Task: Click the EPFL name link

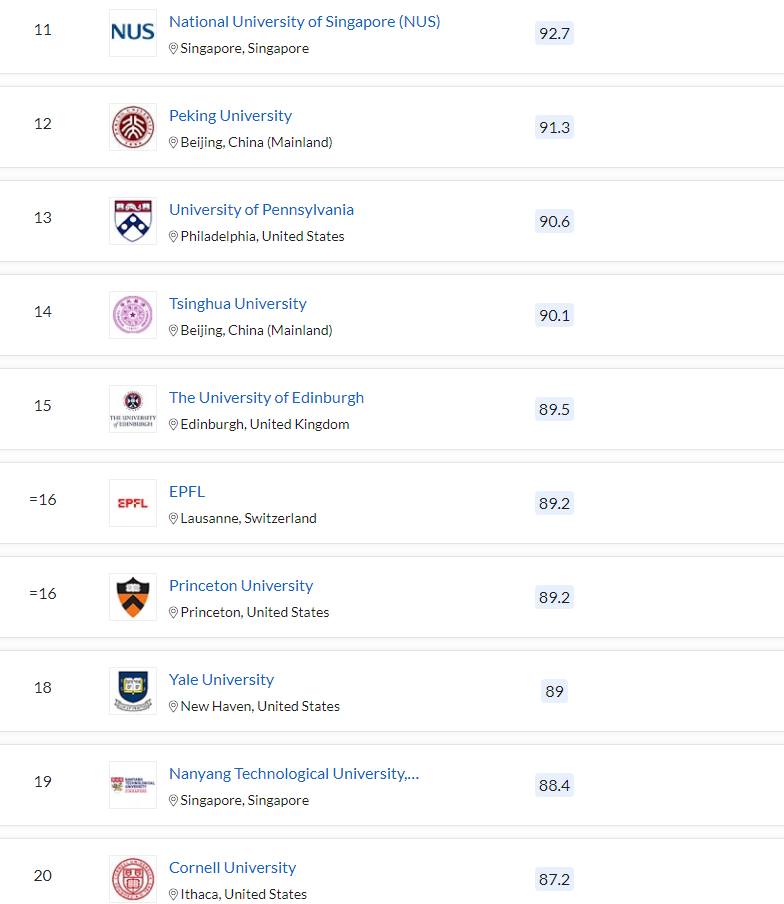Action: 187,492
